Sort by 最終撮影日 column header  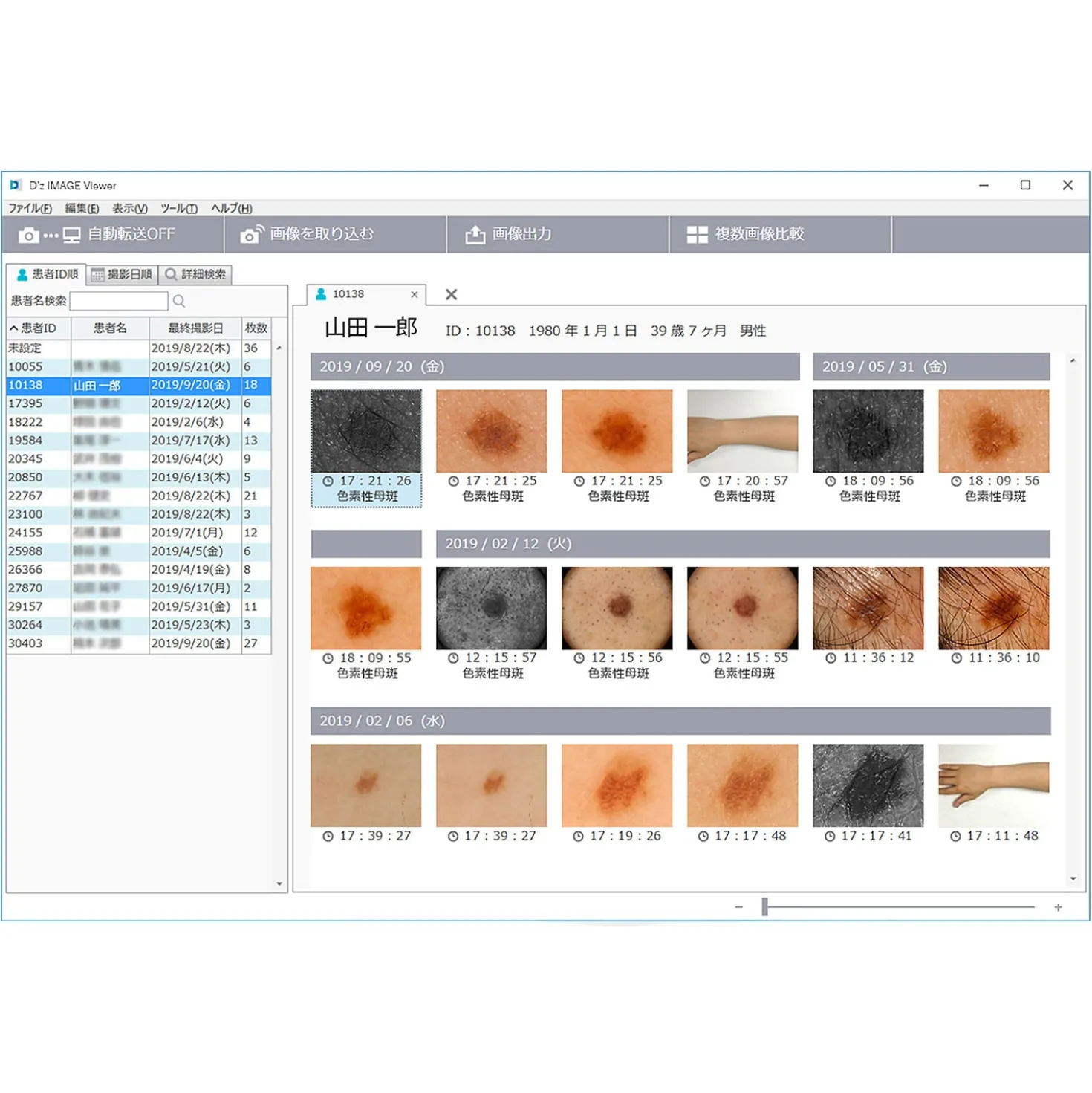tap(195, 328)
